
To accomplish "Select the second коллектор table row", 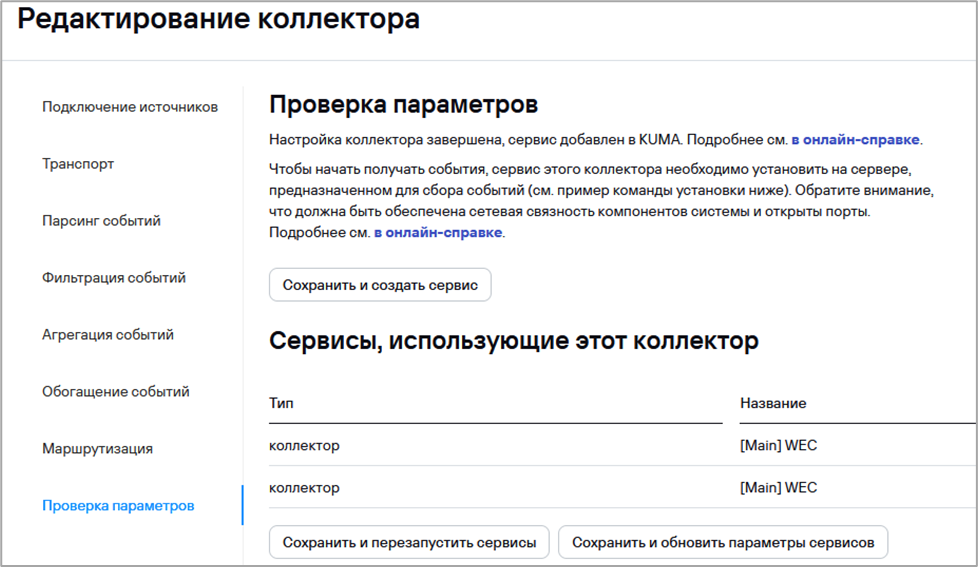I will tap(304, 488).
